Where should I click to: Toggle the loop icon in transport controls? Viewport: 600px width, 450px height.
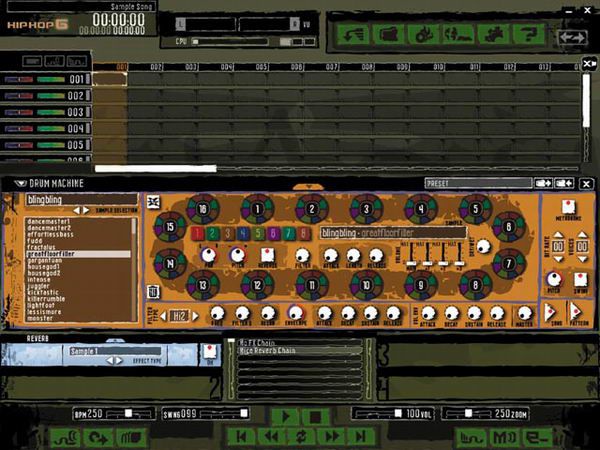pyautogui.click(x=299, y=436)
